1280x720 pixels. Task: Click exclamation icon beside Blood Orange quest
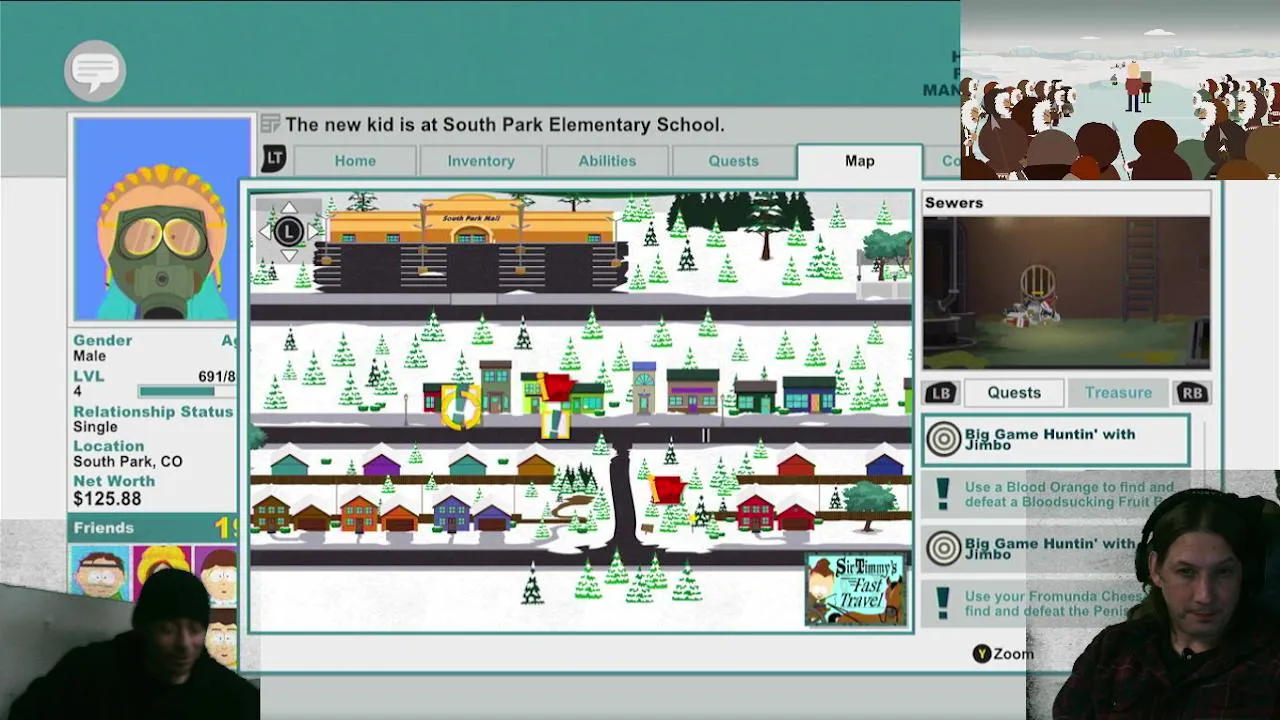tap(942, 494)
